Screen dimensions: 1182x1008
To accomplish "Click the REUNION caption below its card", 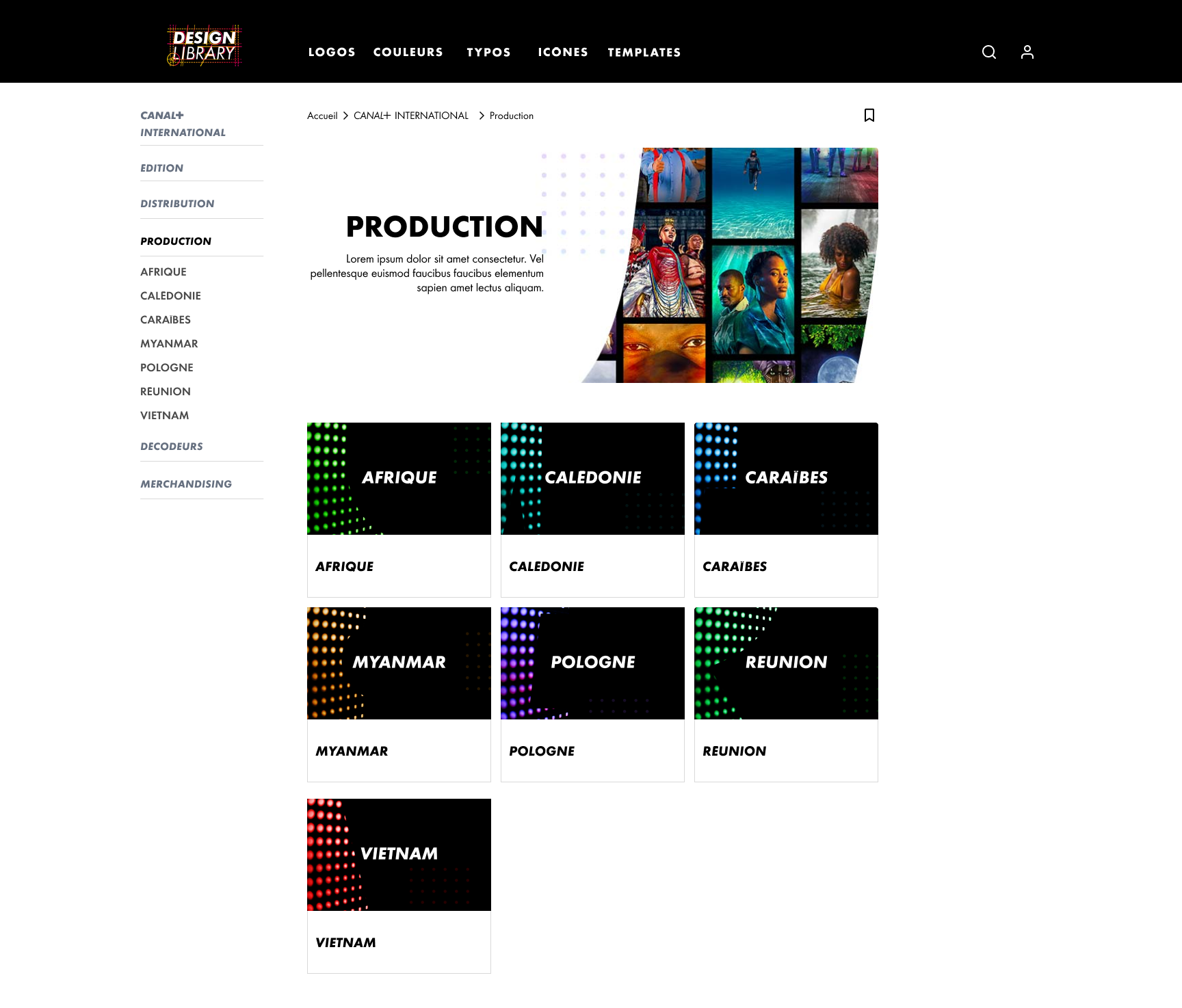I will point(735,751).
